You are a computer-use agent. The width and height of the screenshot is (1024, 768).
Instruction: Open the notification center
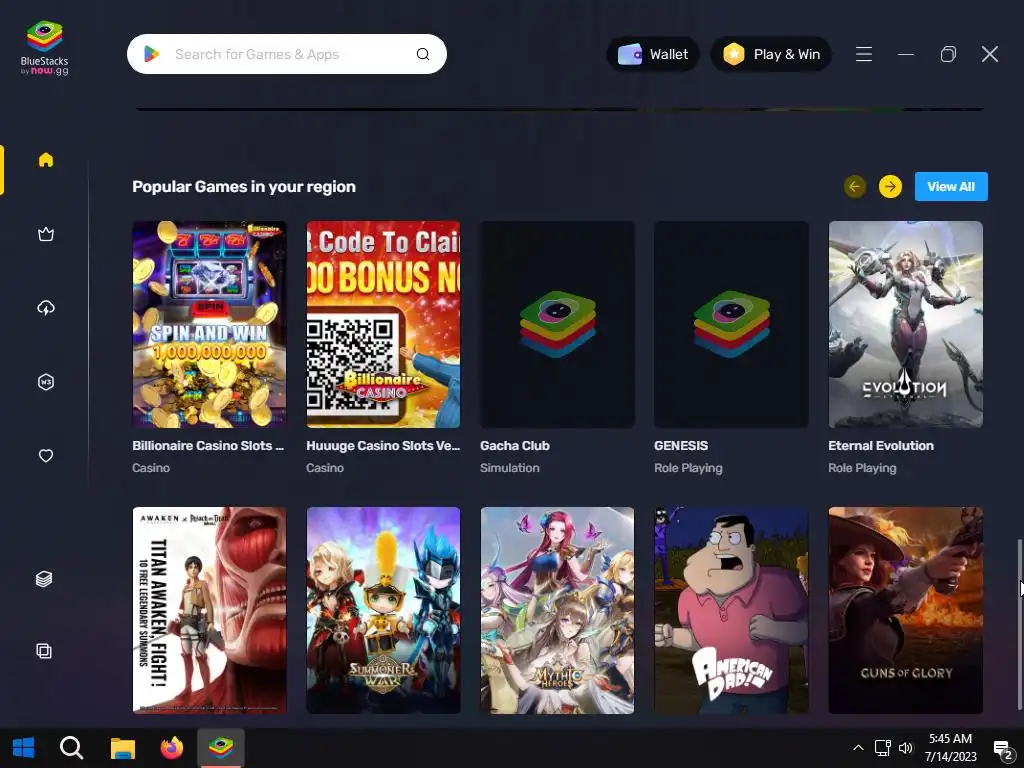(x=1002, y=748)
